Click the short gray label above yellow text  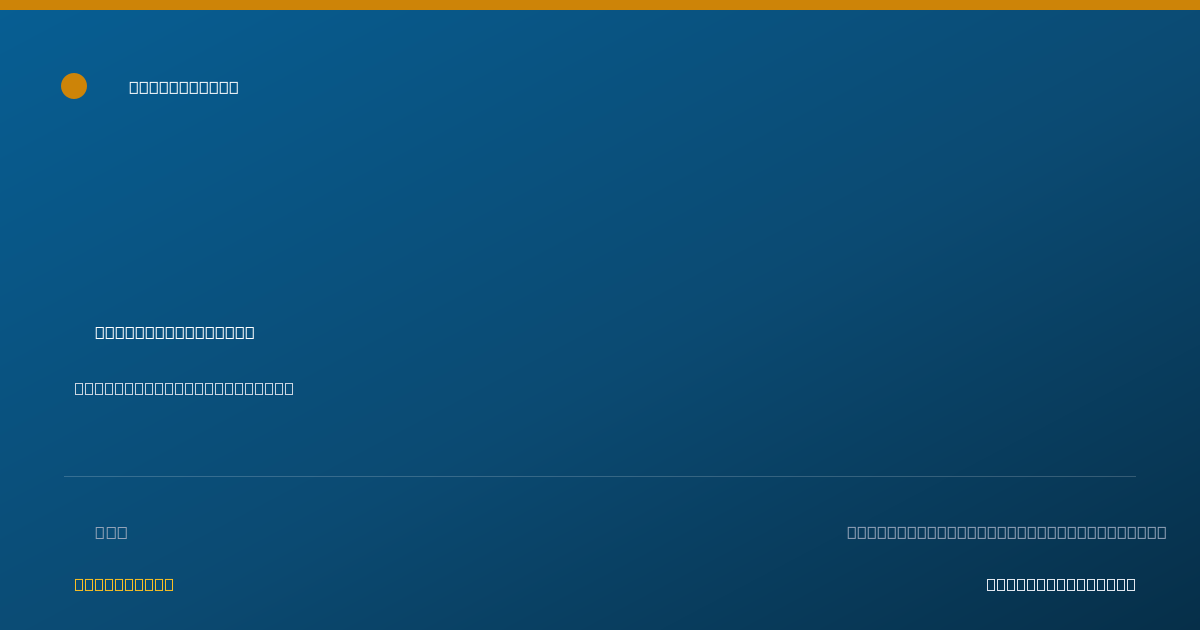point(111,532)
